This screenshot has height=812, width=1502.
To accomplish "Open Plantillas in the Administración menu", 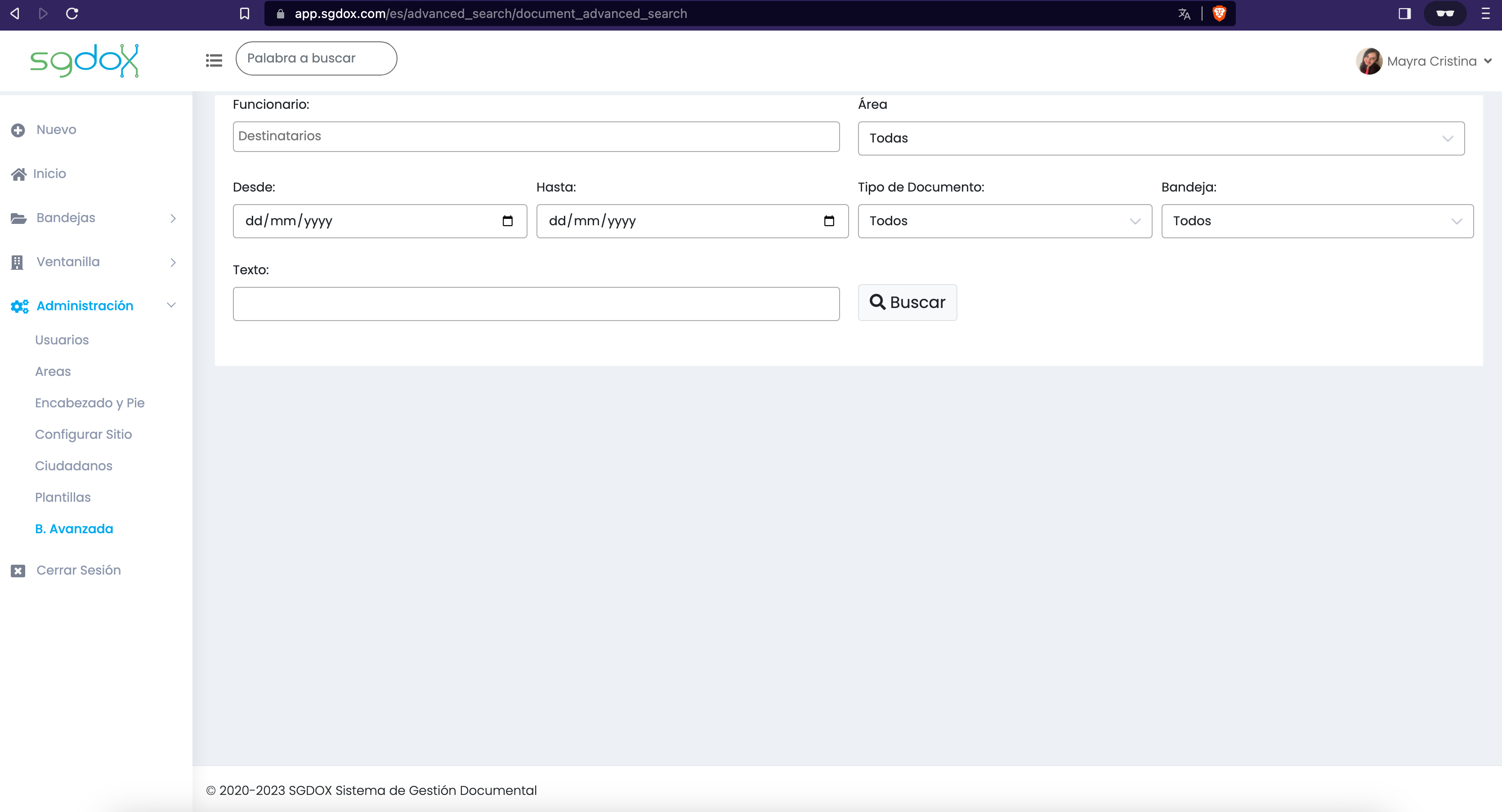I will coord(63,497).
